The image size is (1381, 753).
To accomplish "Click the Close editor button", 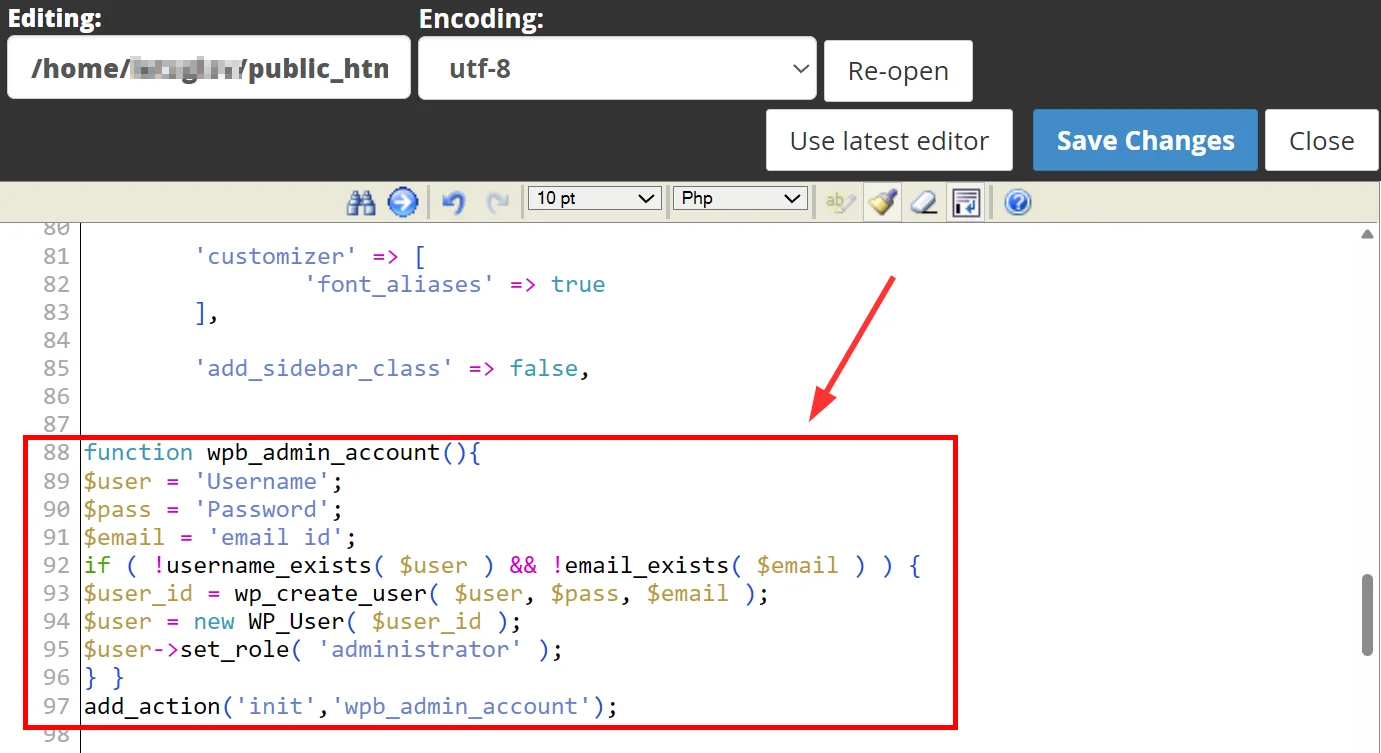I will click(1321, 141).
